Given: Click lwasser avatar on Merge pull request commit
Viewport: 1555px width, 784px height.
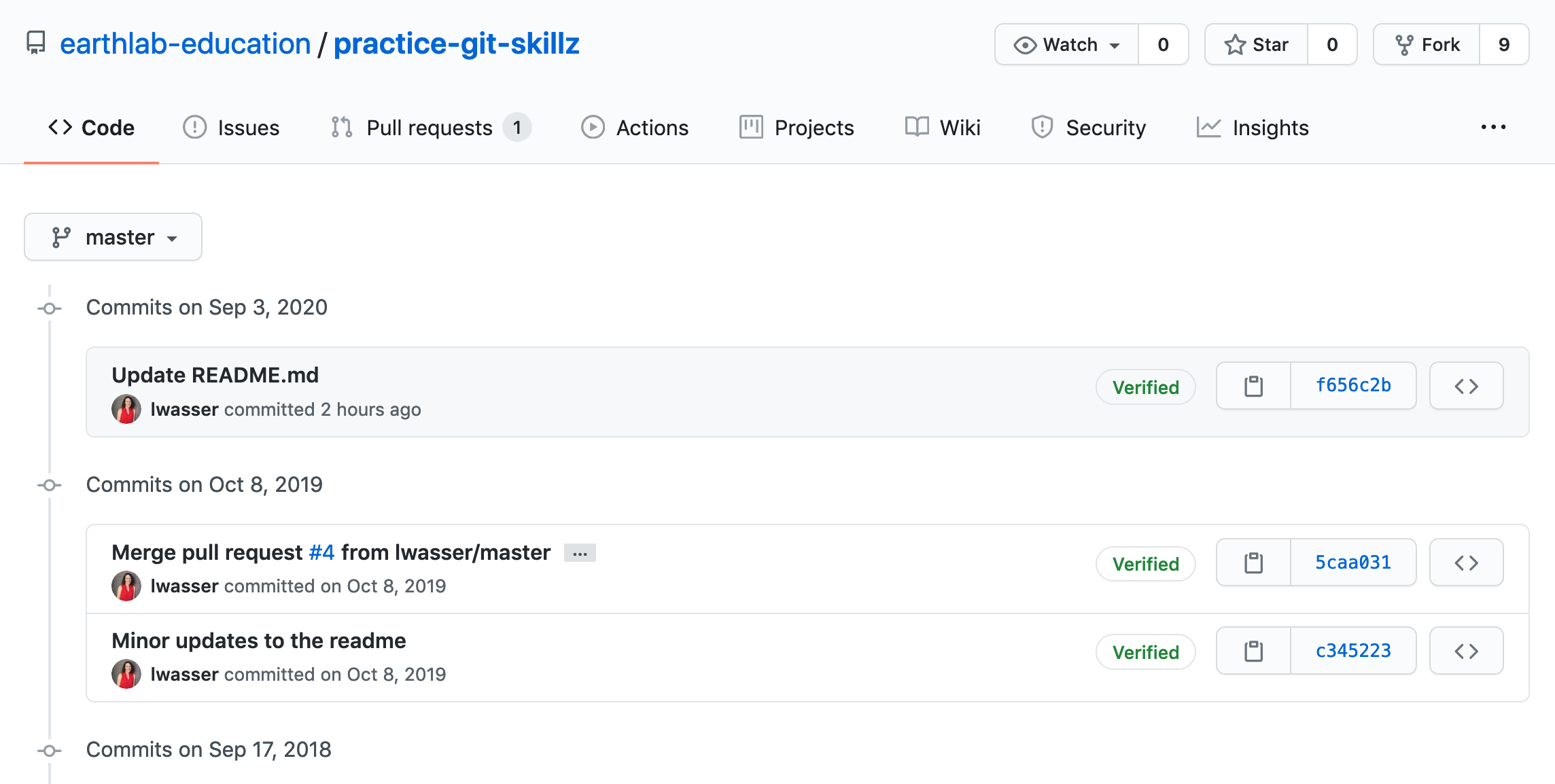Looking at the screenshot, I should pyautogui.click(x=126, y=586).
